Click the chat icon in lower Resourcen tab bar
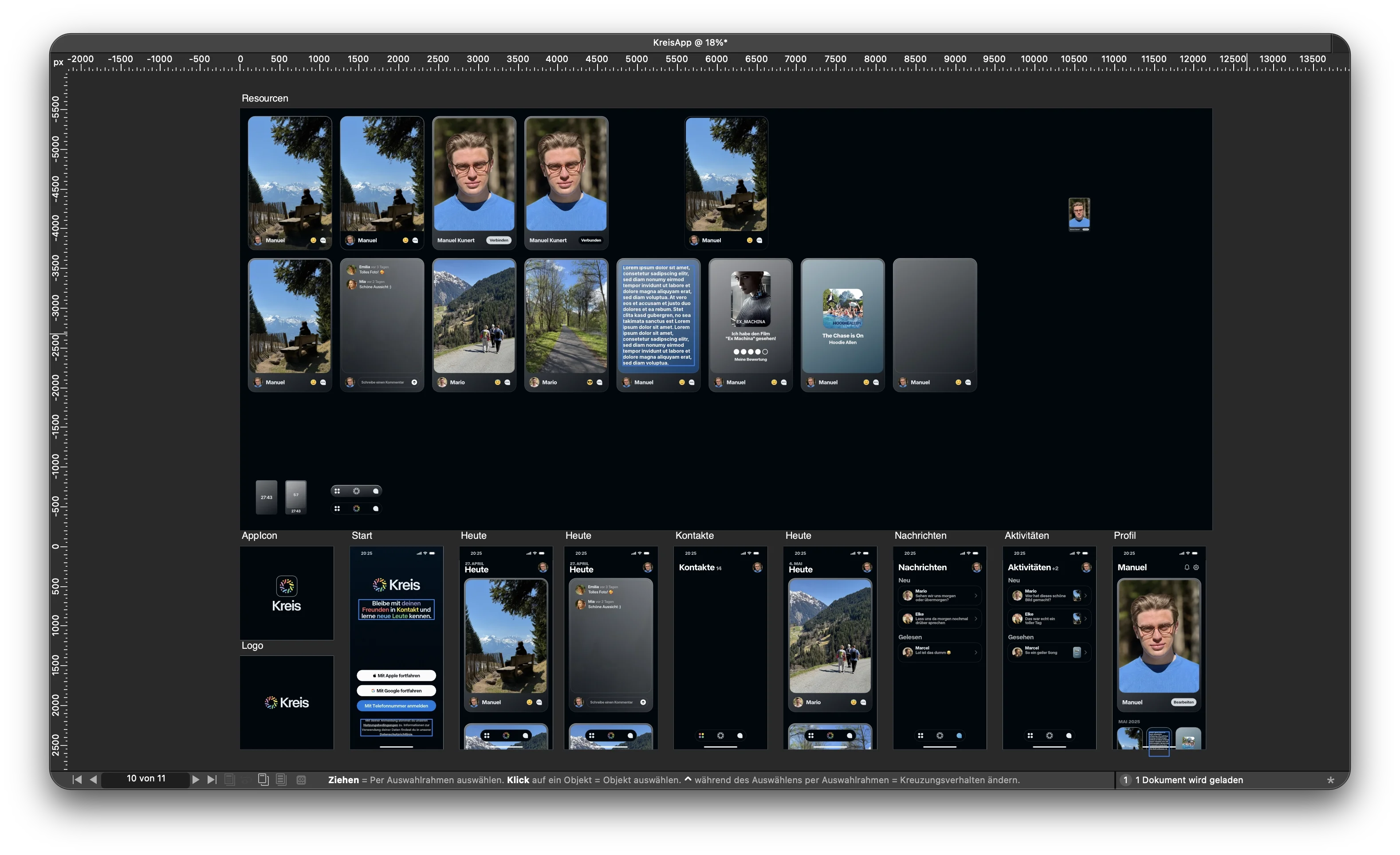The height and width of the screenshot is (855, 1400). point(376,509)
